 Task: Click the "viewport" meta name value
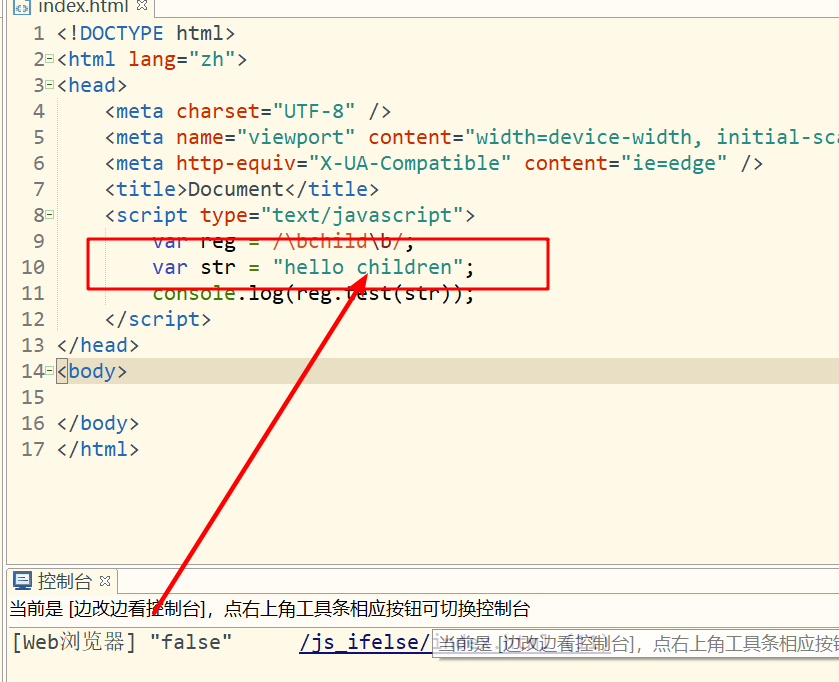296,137
